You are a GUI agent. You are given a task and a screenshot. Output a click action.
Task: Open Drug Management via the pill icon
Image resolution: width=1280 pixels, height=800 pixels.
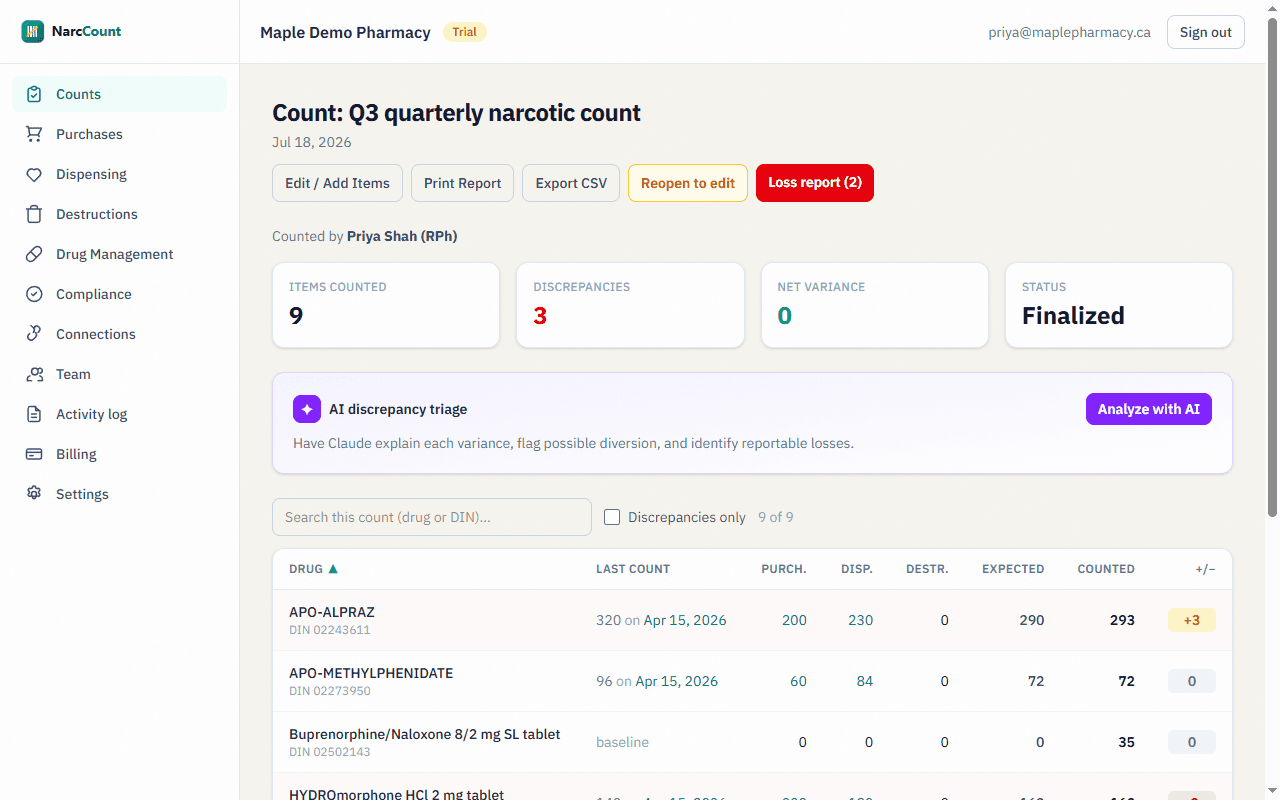34,254
